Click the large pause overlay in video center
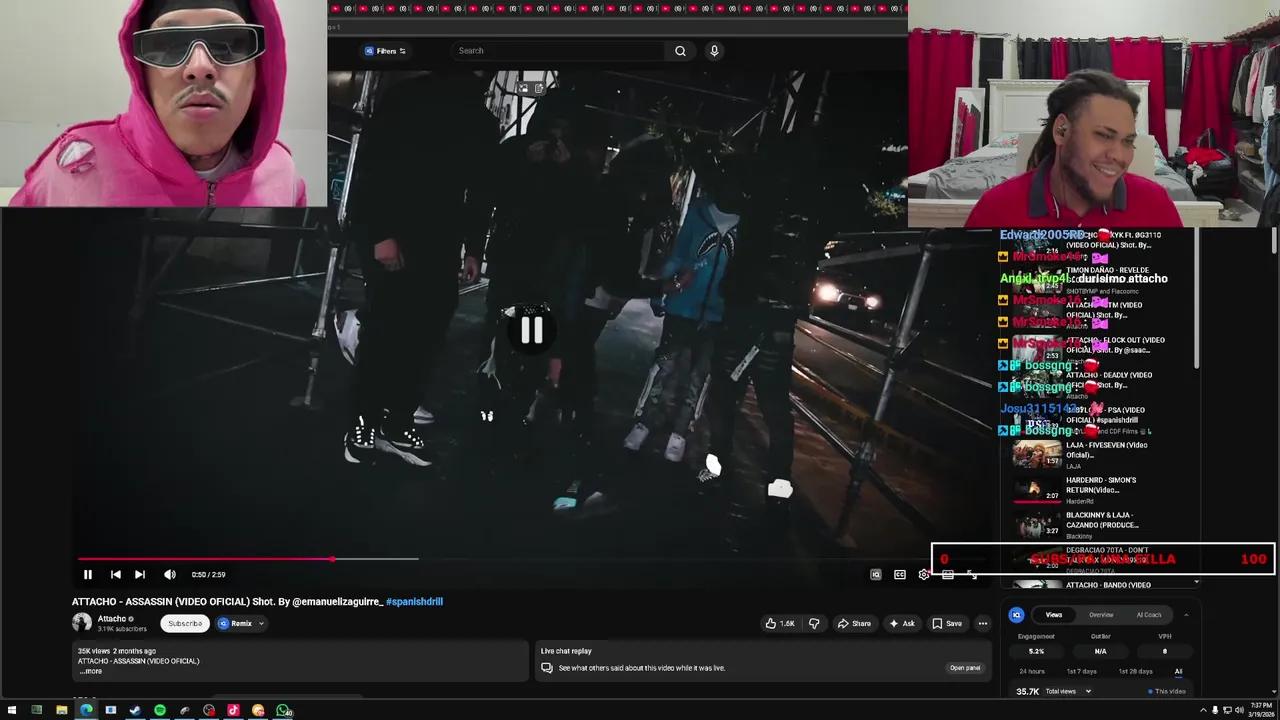Image resolution: width=1280 pixels, height=720 pixels. [x=531, y=330]
